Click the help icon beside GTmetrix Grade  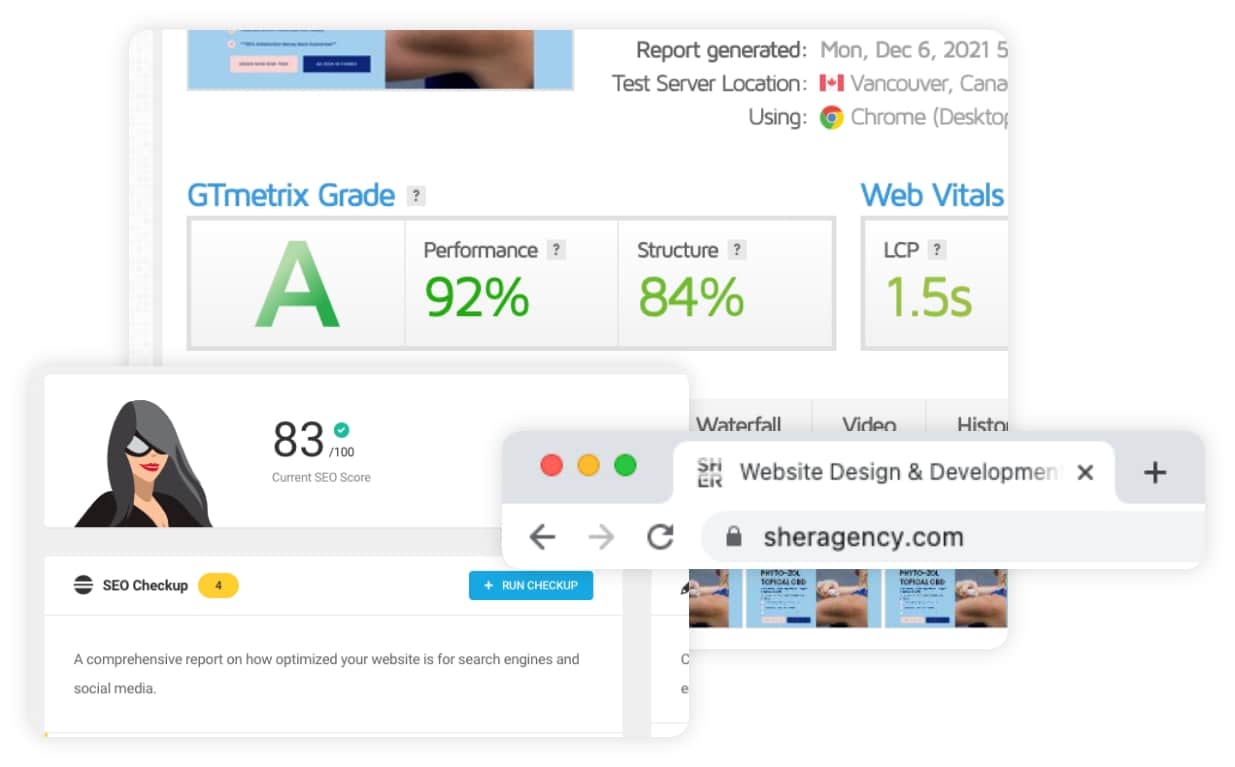tap(416, 196)
